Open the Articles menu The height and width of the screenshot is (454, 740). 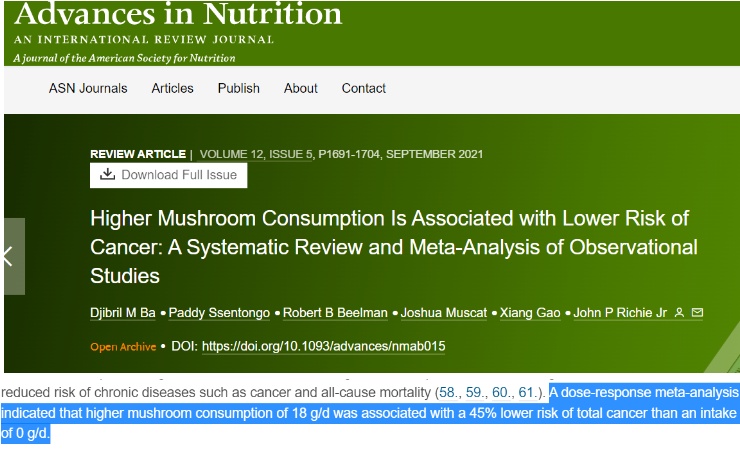coord(172,88)
